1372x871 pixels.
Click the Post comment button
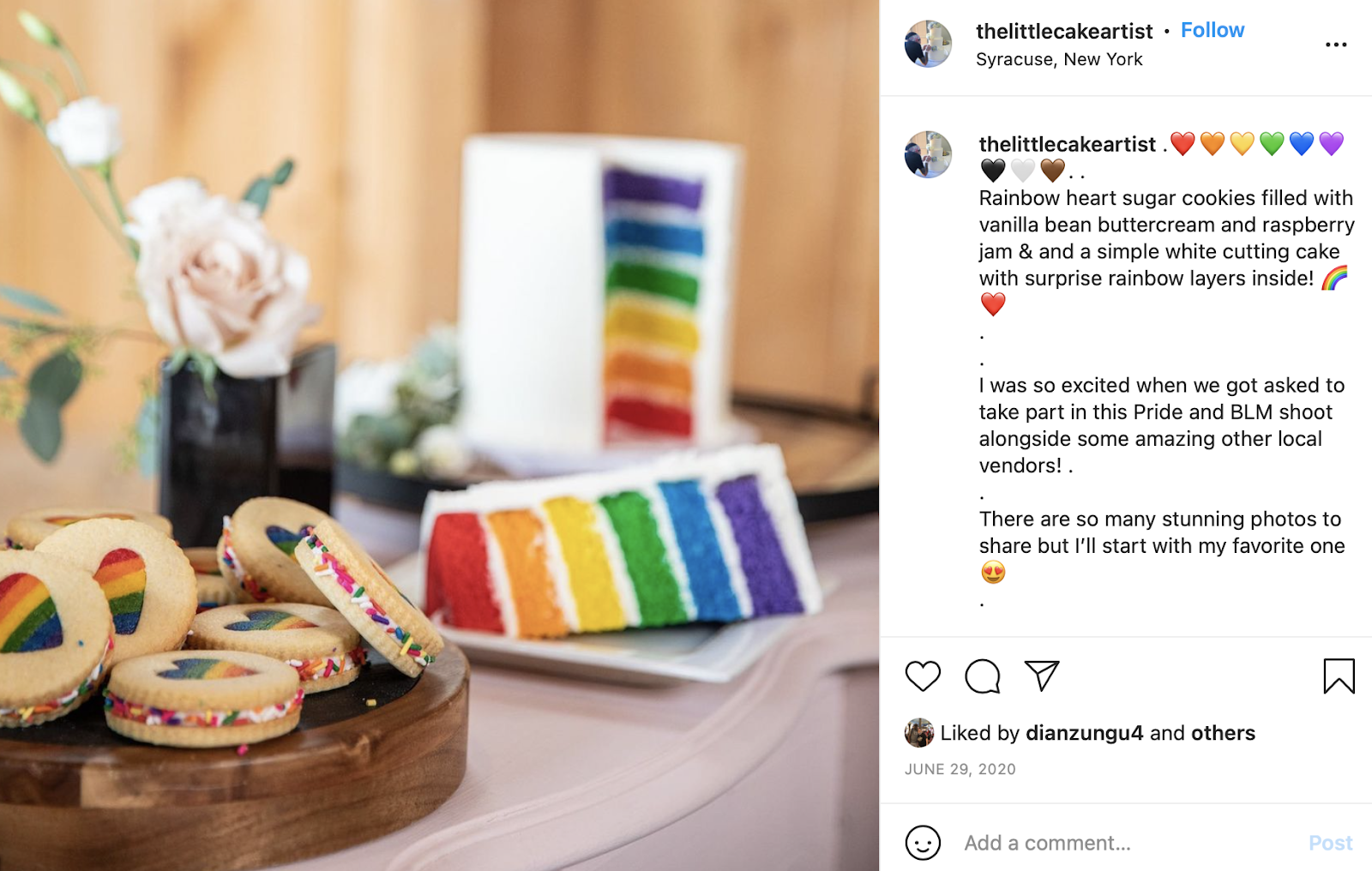(1330, 843)
